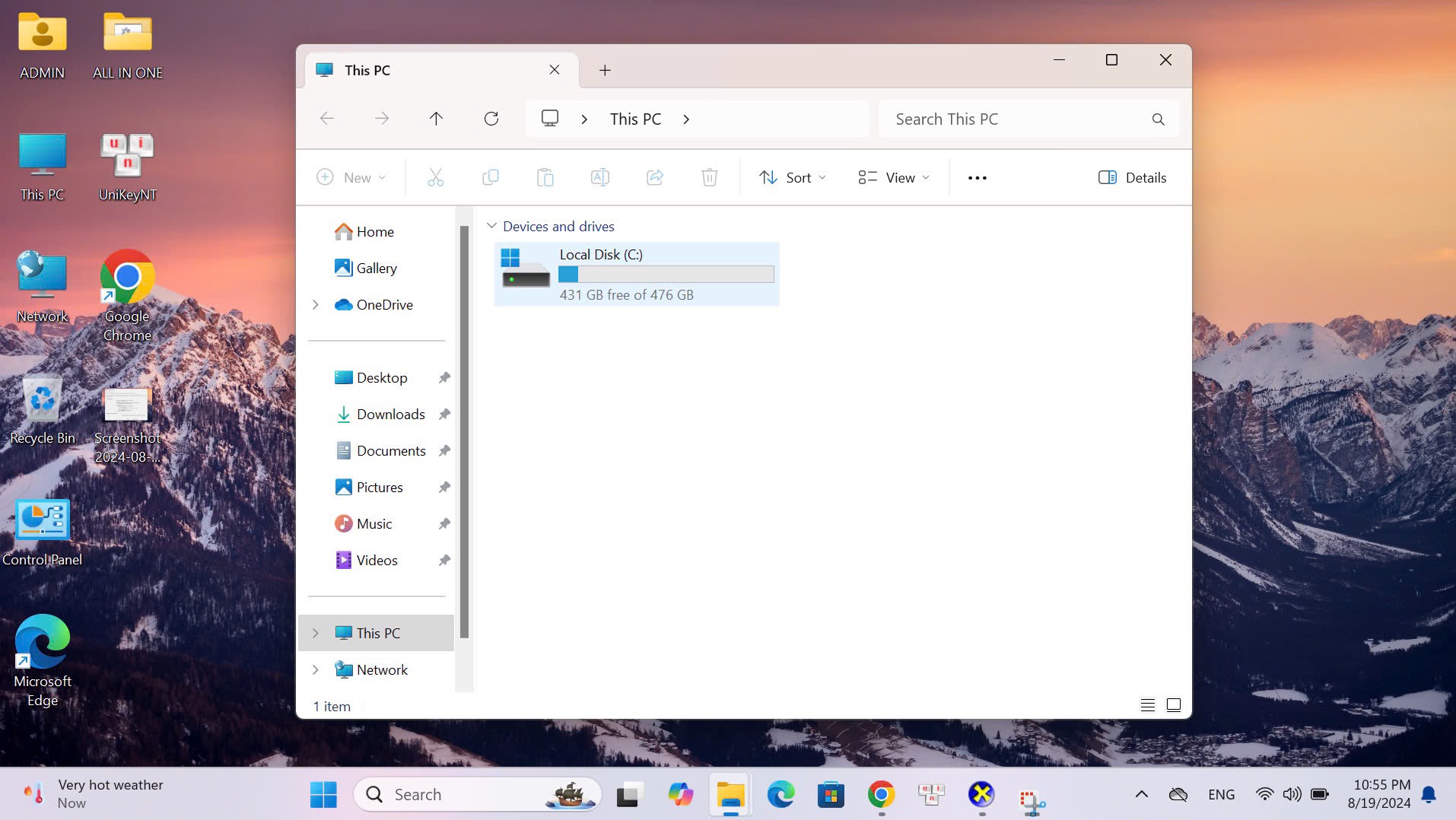Screen dimensions: 1456x820
Task: Expand the OneDrive tree node
Action: tap(316, 305)
